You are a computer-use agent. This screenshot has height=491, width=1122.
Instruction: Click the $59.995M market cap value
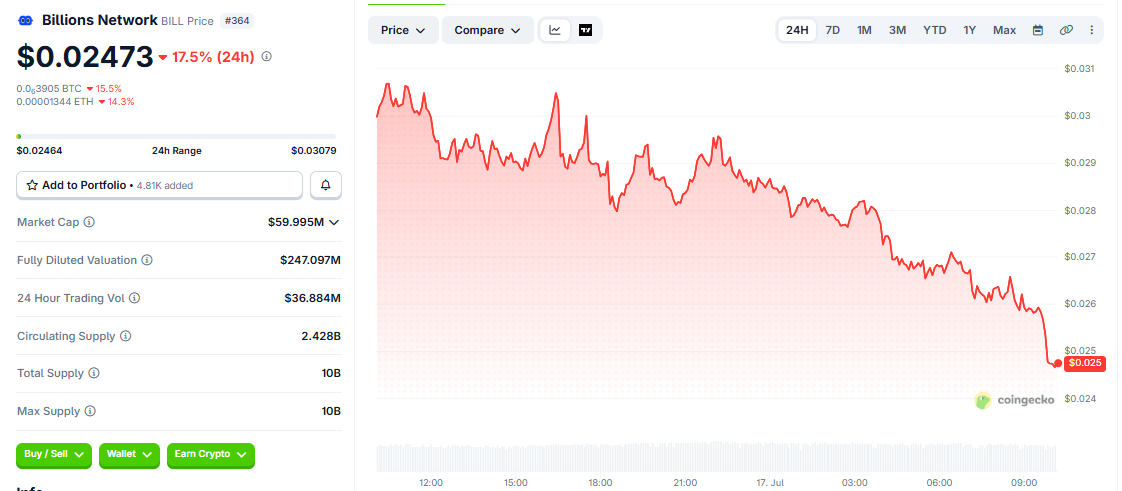[296, 223]
